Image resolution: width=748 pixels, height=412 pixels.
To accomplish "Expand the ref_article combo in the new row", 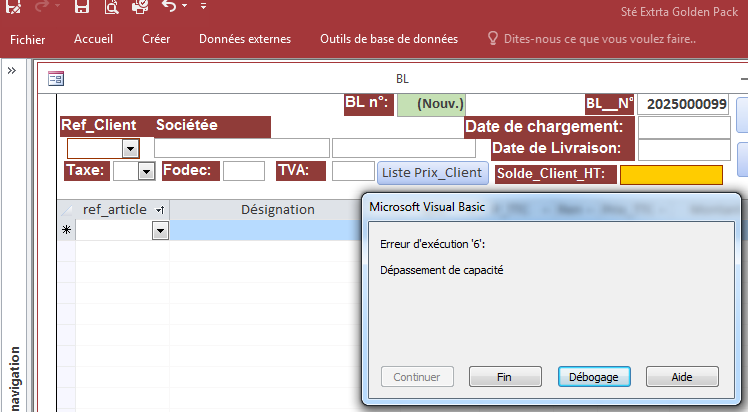I will coord(160,230).
